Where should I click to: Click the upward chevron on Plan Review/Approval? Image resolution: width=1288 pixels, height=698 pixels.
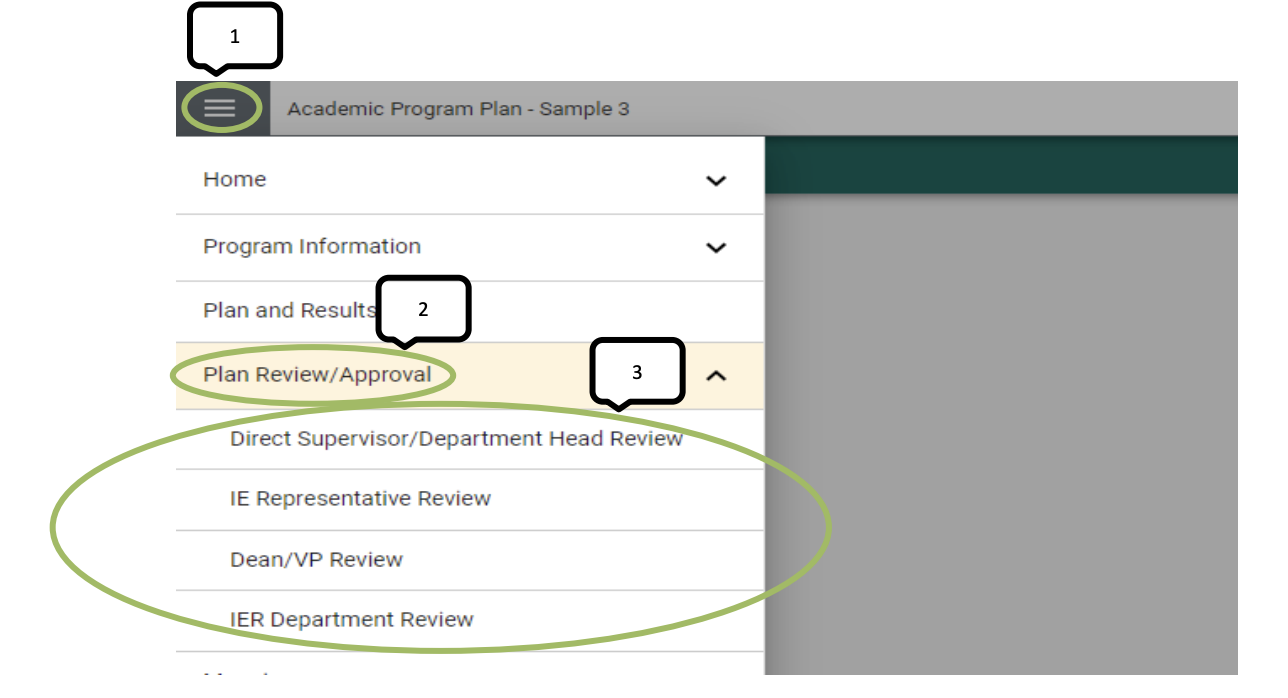716,374
